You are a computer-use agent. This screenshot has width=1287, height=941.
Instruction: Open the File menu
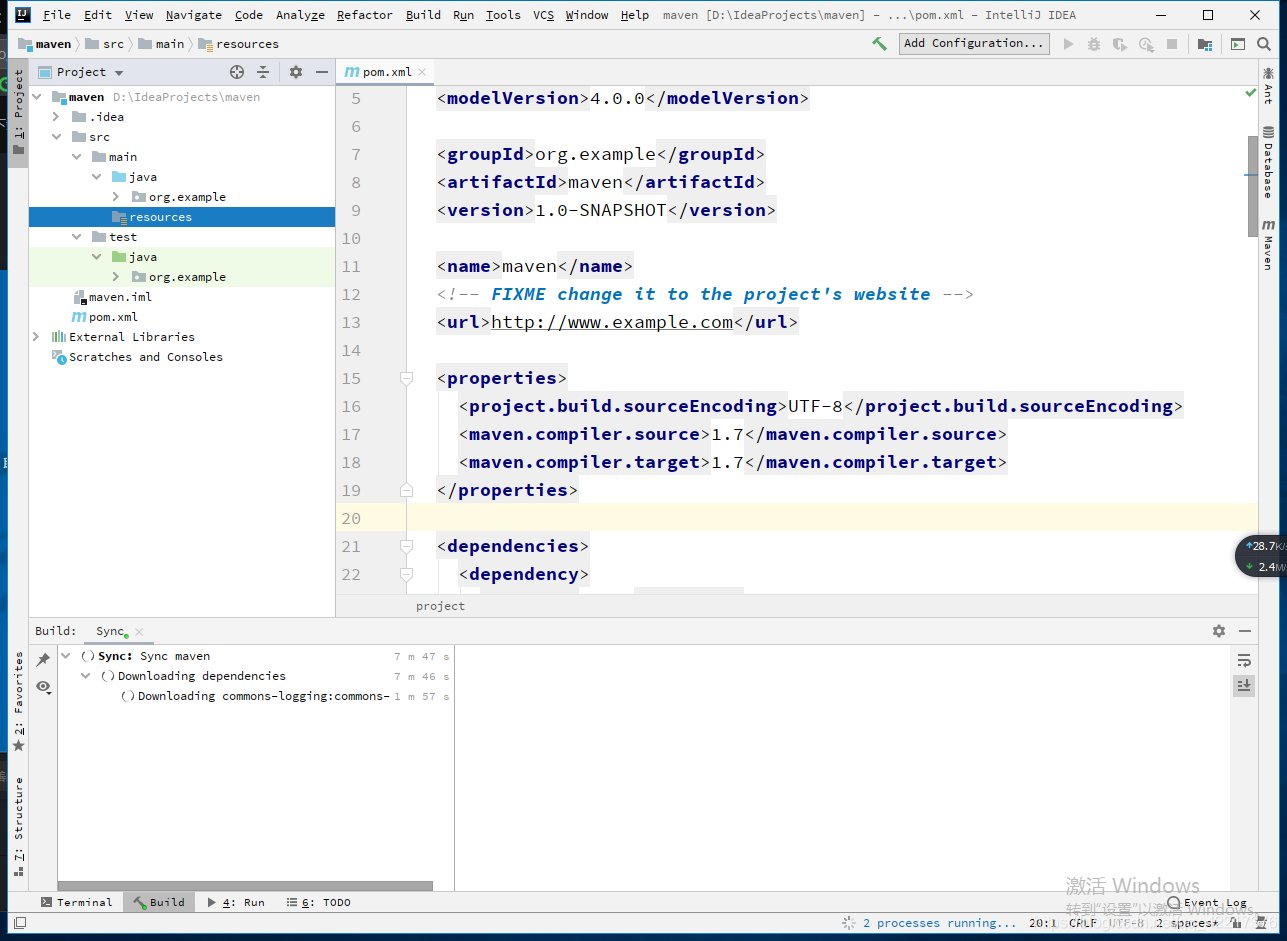pos(57,15)
